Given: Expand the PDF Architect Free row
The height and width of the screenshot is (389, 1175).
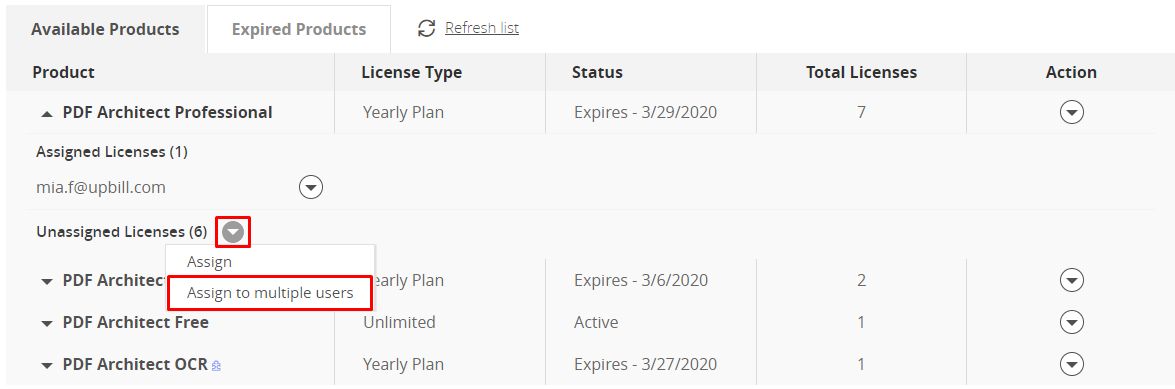Looking at the screenshot, I should pos(47,324).
